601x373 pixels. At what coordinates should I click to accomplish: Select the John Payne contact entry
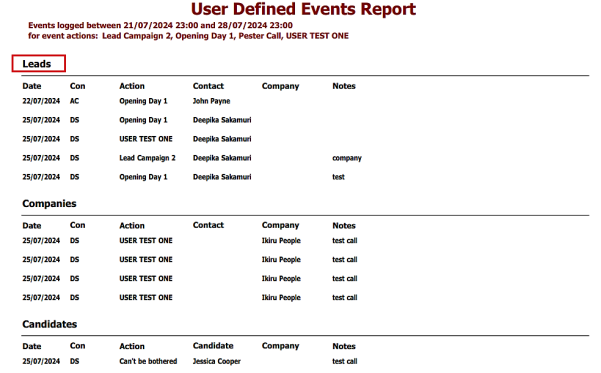coord(211,101)
